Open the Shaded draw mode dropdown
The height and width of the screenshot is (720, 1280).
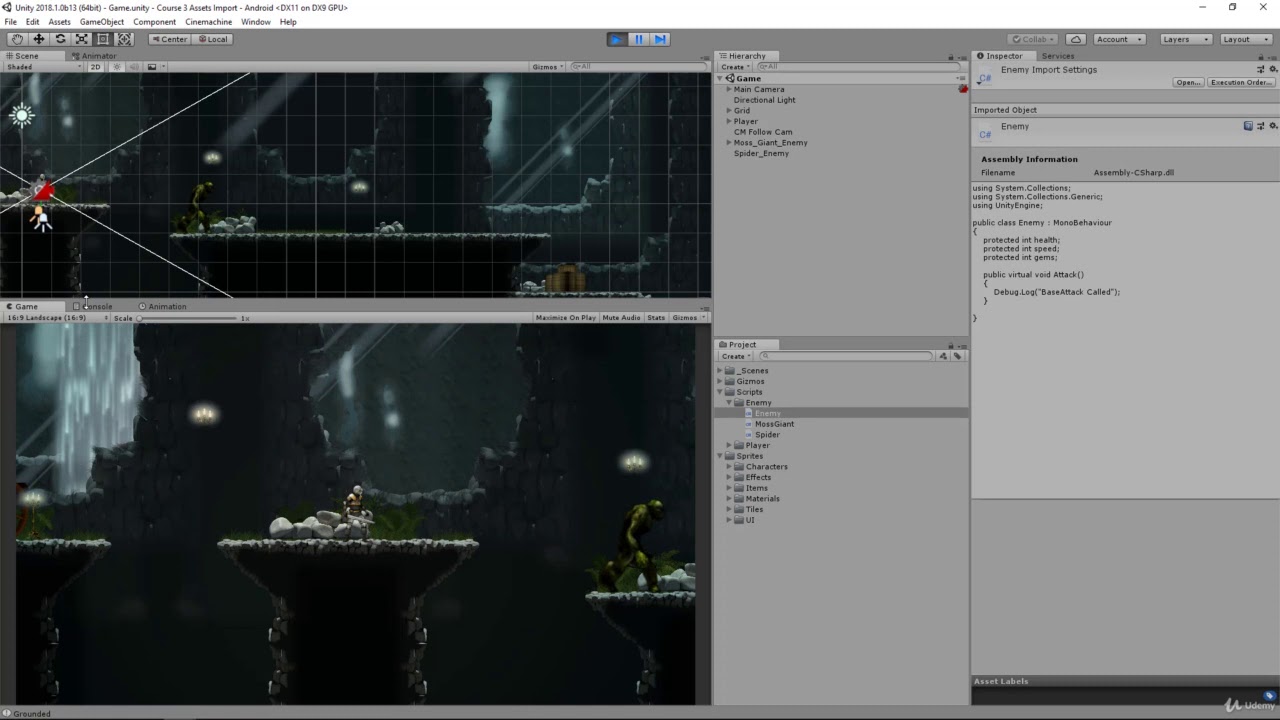pos(44,67)
